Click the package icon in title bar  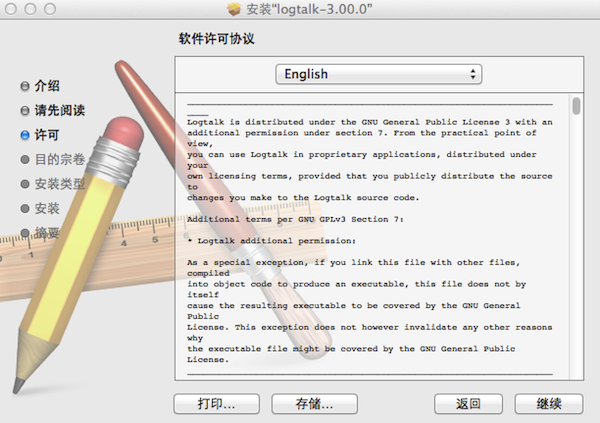pyautogui.click(x=234, y=9)
